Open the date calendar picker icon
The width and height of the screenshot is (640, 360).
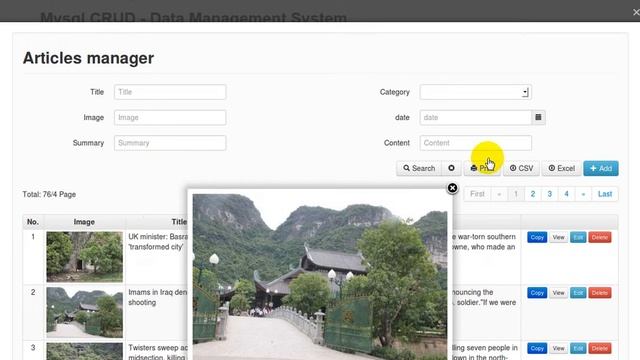(538, 118)
